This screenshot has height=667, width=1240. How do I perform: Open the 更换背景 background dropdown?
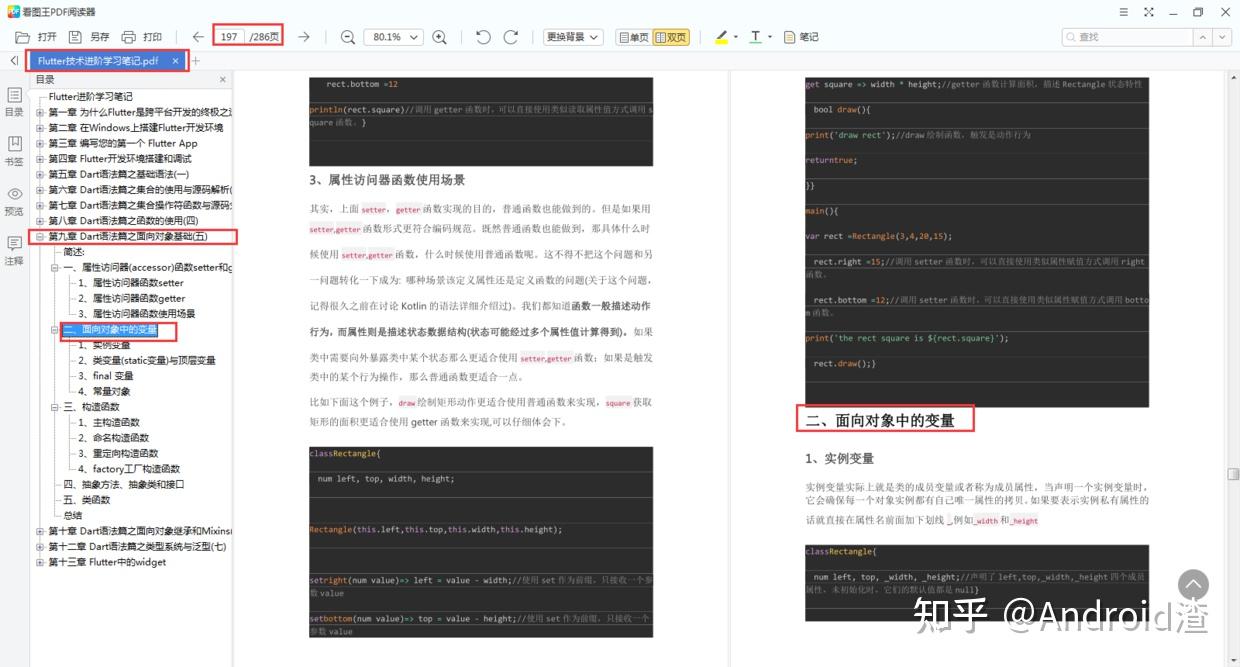[x=573, y=37]
